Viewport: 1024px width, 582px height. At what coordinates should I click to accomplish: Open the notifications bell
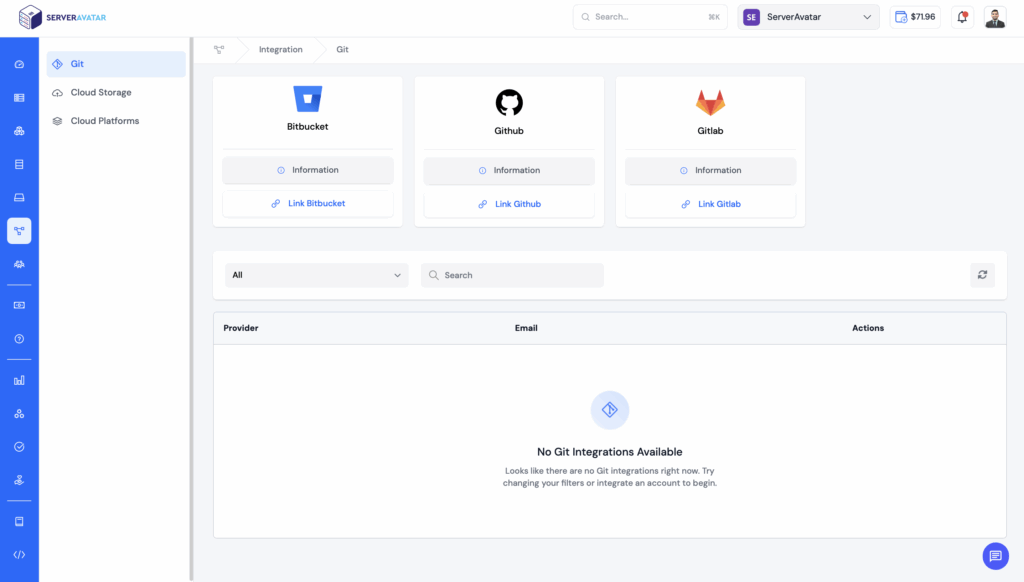[962, 17]
